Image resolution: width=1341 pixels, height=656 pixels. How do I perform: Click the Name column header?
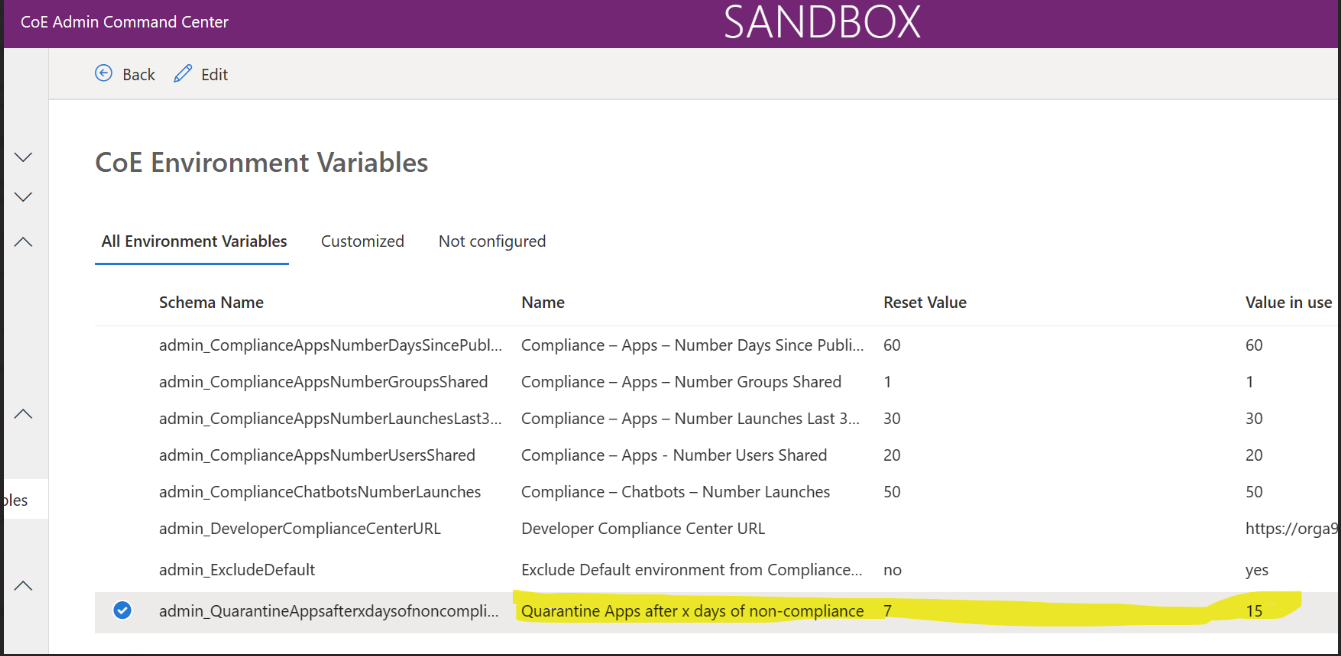click(542, 301)
